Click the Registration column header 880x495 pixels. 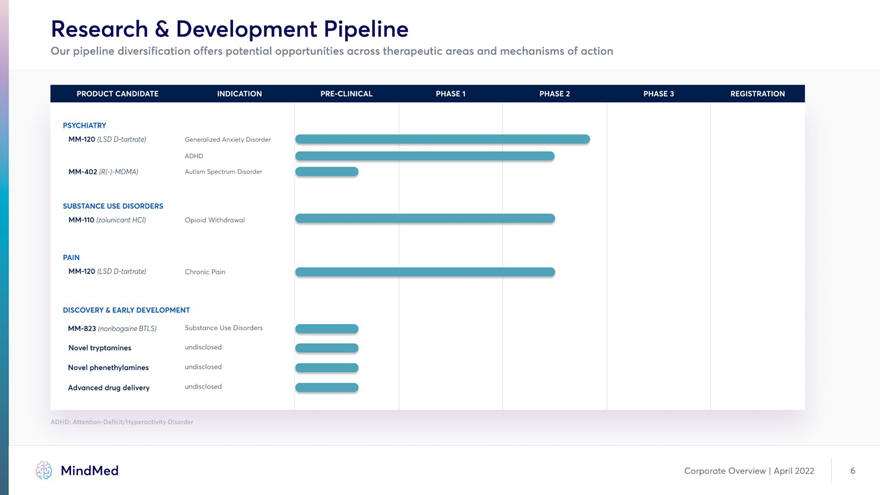[757, 94]
